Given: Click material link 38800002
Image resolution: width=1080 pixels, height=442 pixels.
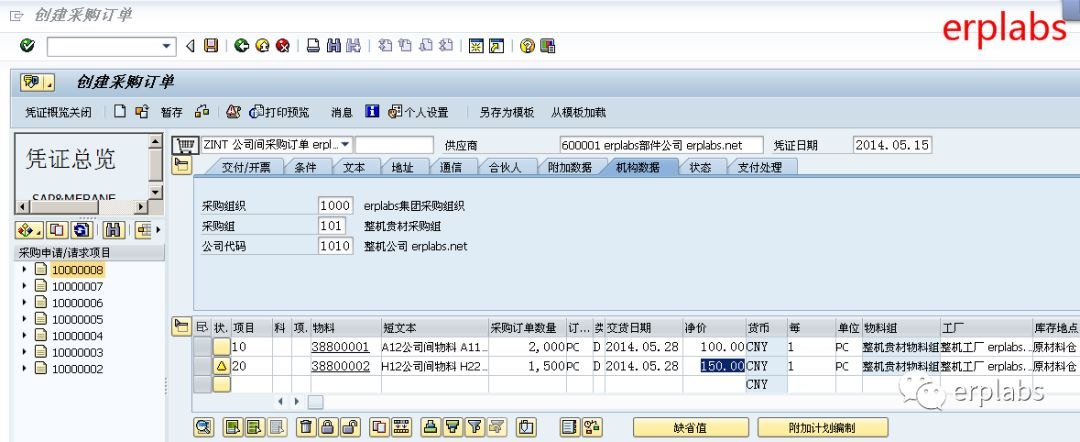Looking at the screenshot, I should coord(340,366).
